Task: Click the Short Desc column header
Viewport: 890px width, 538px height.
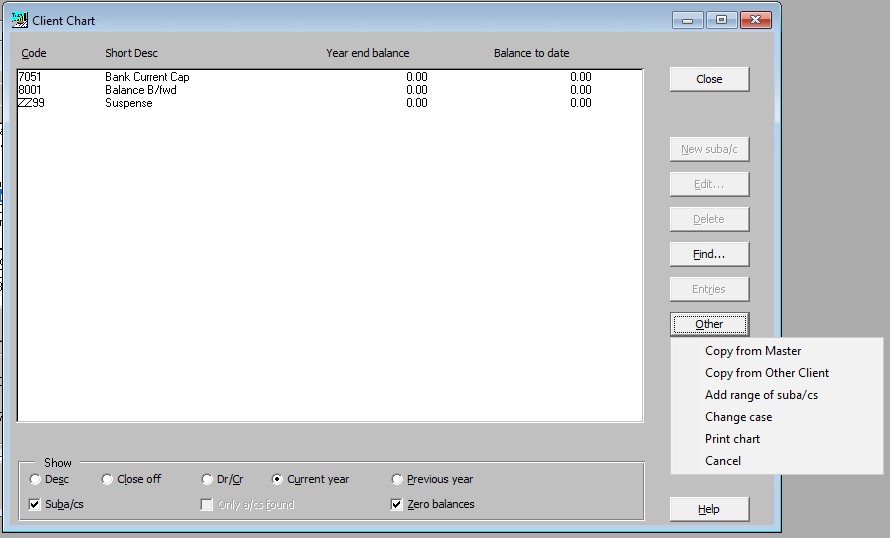Action: point(131,53)
